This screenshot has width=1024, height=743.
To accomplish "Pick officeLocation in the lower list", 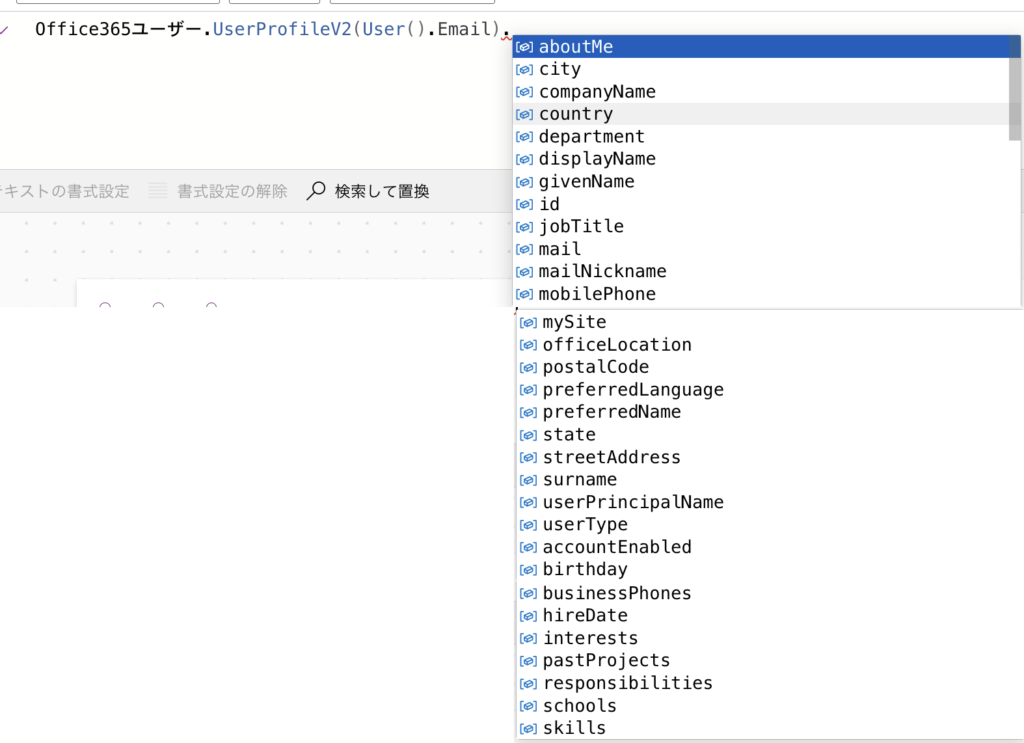I will tap(617, 345).
